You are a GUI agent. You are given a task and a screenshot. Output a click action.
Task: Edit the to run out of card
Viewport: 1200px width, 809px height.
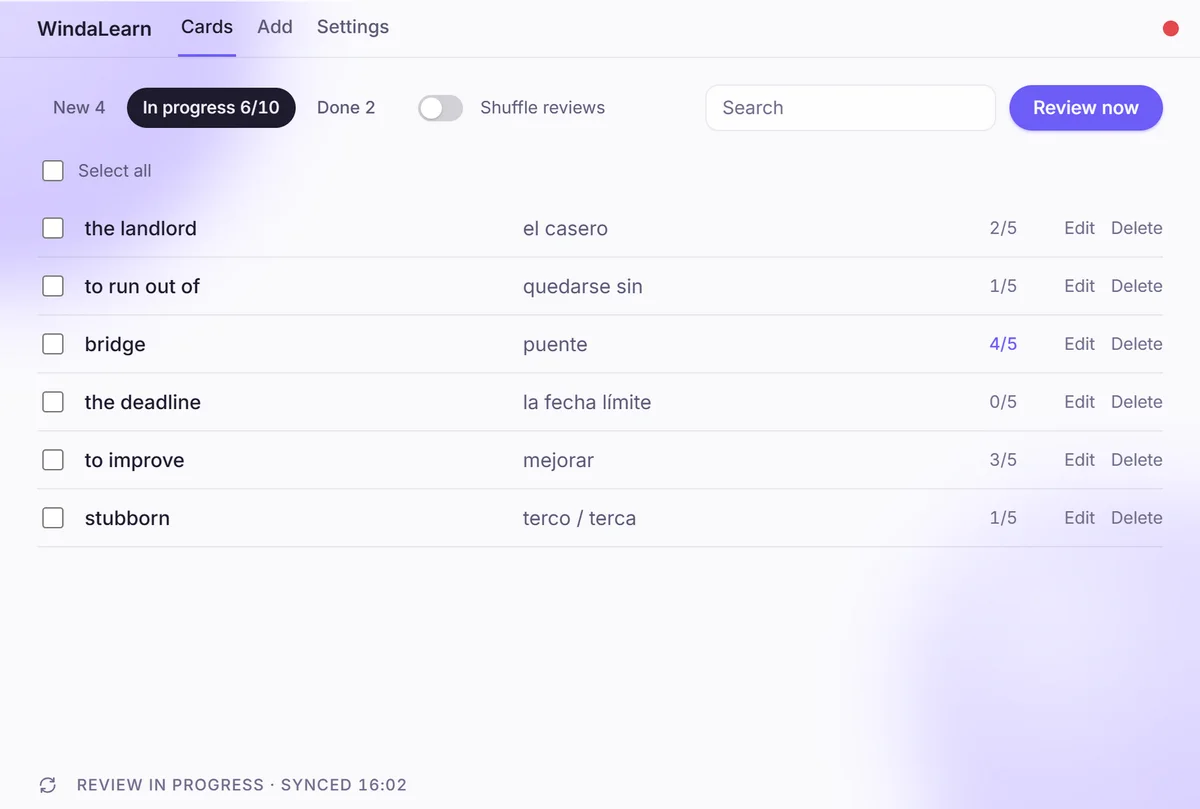1079,286
